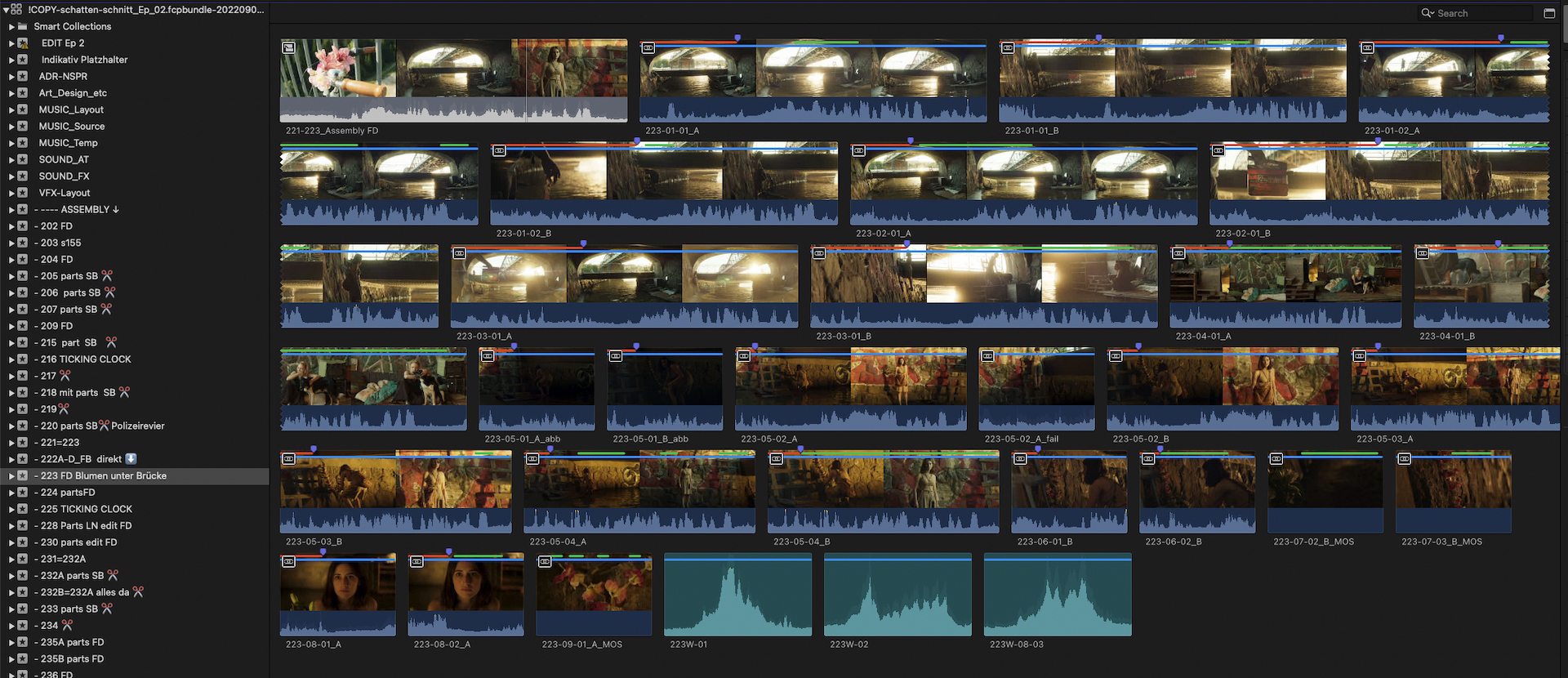Open the search magnifier filter menu
Image resolution: width=1568 pixels, height=678 pixels.
1428,13
